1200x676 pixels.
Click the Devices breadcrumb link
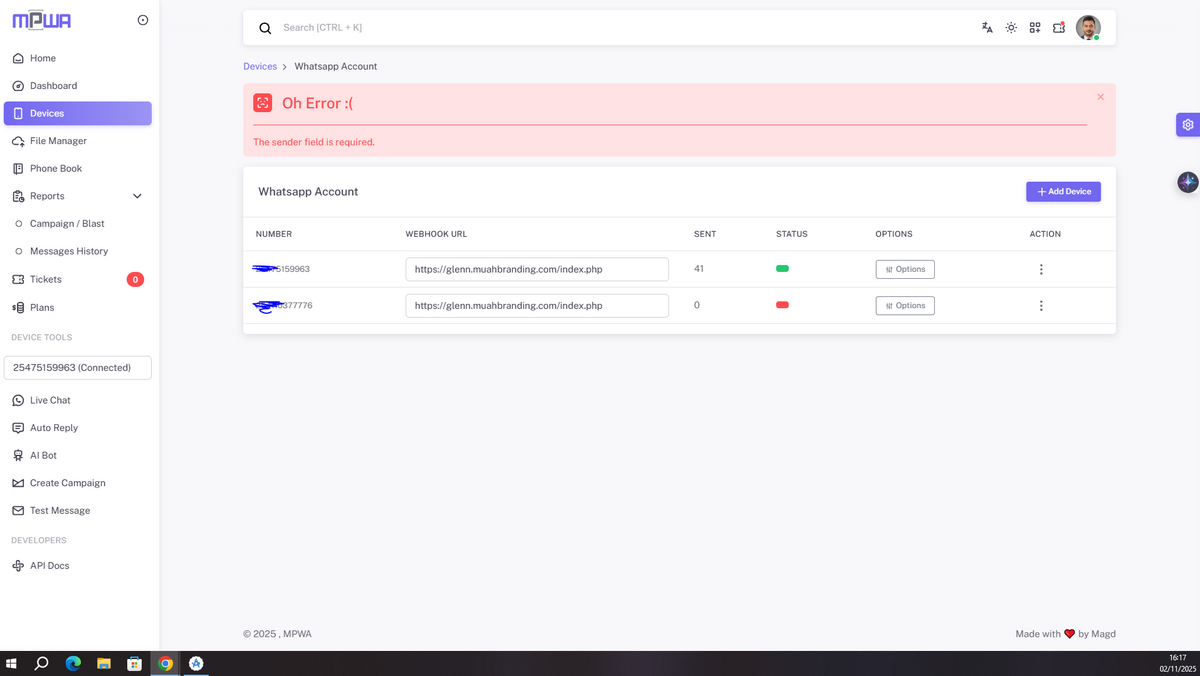260,66
